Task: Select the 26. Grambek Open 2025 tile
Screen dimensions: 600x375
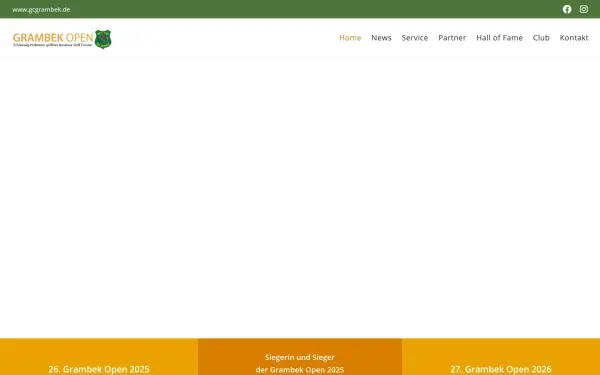Action: click(99, 357)
